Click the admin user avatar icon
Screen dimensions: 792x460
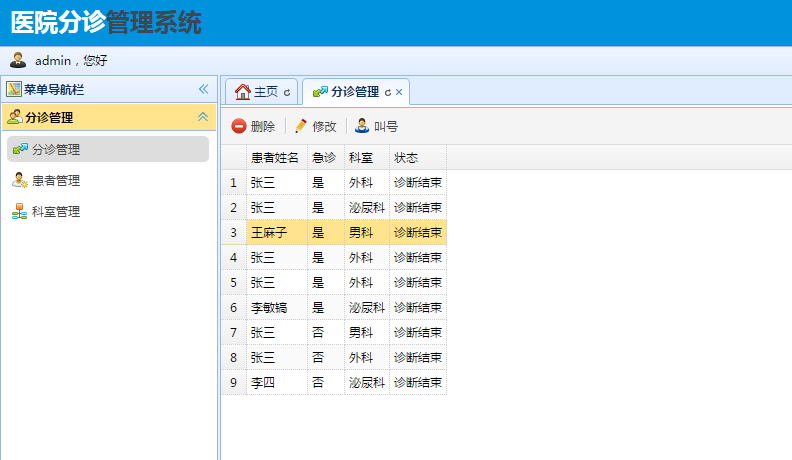pos(18,60)
